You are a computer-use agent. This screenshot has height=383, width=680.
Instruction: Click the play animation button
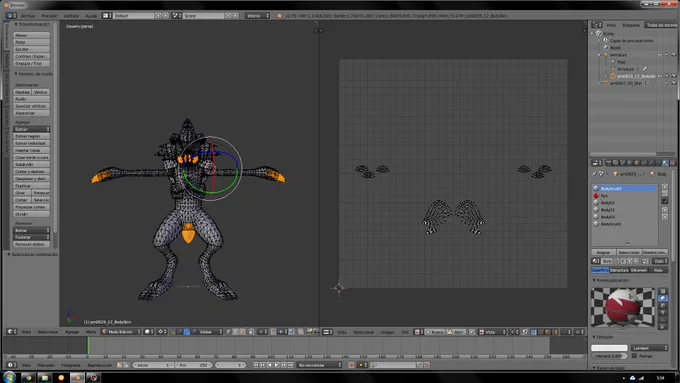(x=277, y=365)
